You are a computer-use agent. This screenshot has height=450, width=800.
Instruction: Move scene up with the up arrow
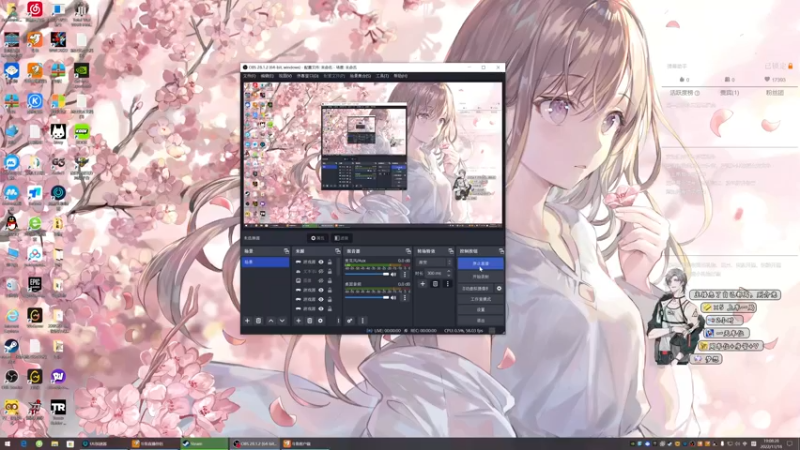[271, 321]
